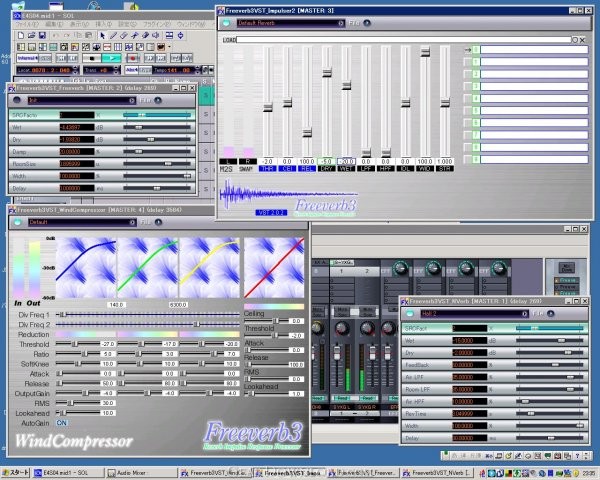Toggle the power button in NVerb window
Viewport: 600px width, 480px height.
(x=409, y=314)
